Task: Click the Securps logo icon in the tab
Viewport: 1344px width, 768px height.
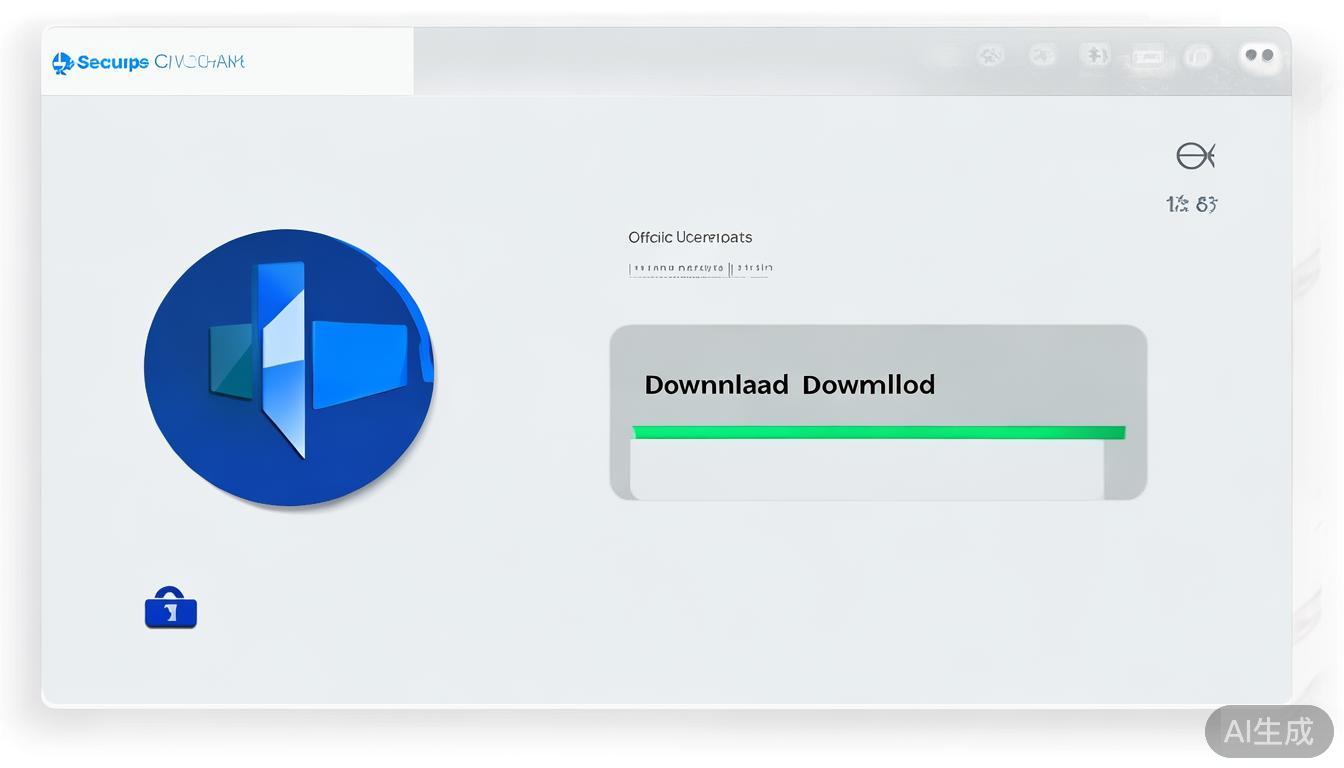Action: (x=63, y=63)
